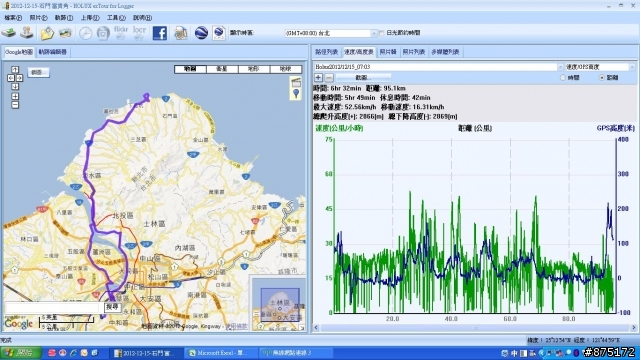
Task: Toggle the daylight saving time checkbox
Action: [x=382, y=33]
